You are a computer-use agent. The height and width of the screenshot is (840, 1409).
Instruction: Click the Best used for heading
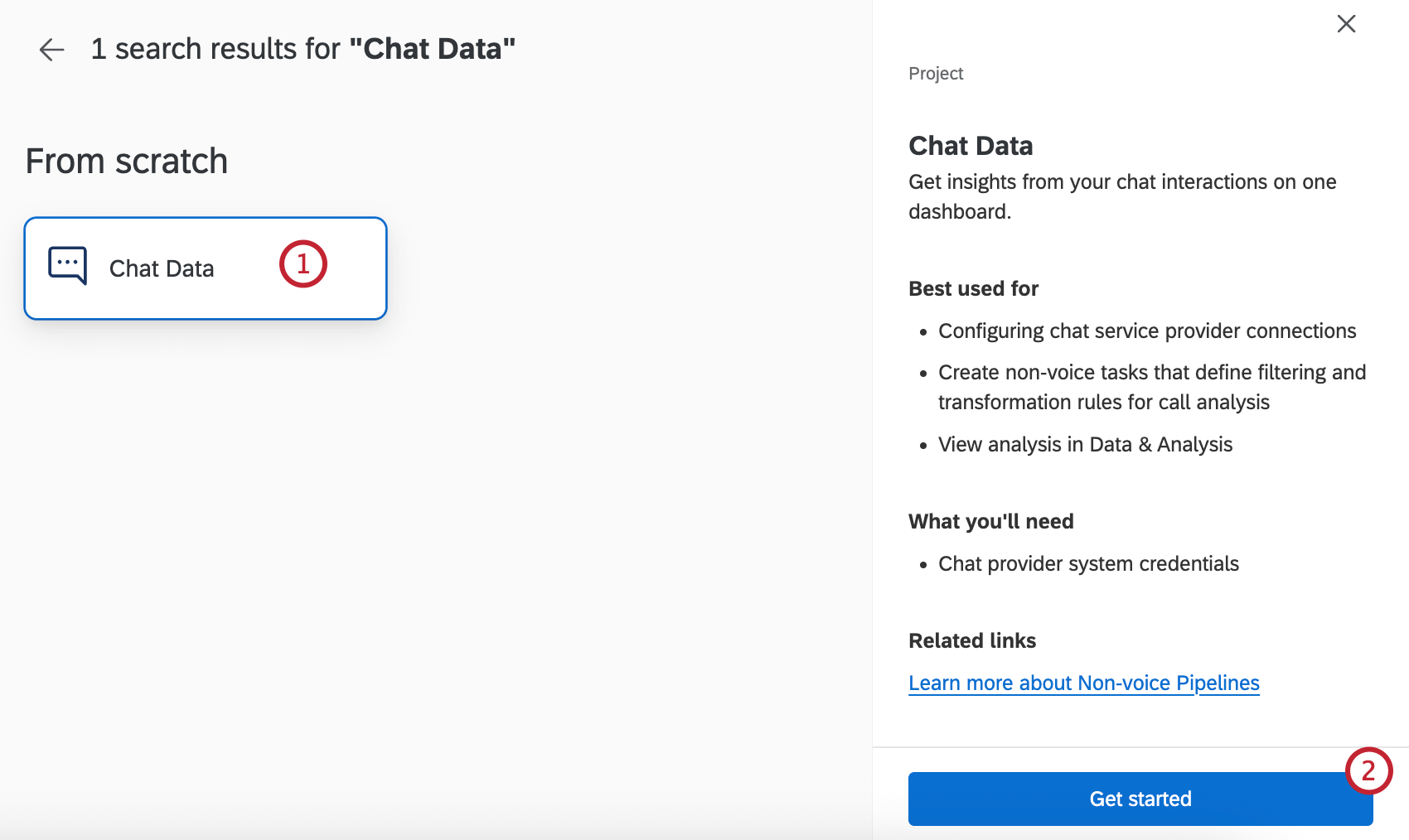click(x=973, y=288)
